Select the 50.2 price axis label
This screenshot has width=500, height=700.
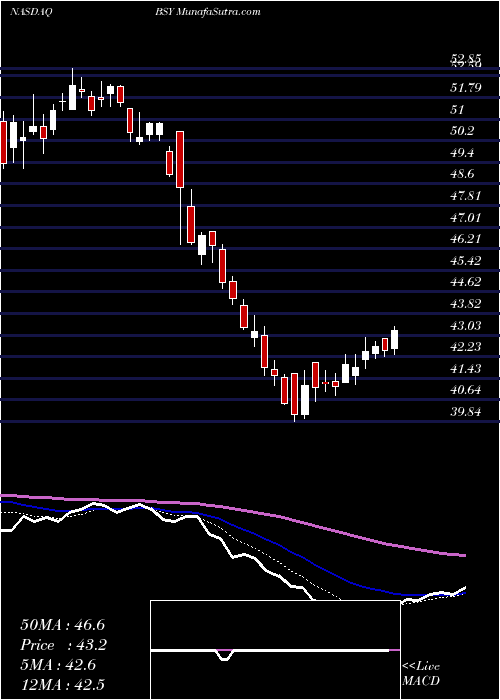click(x=462, y=131)
